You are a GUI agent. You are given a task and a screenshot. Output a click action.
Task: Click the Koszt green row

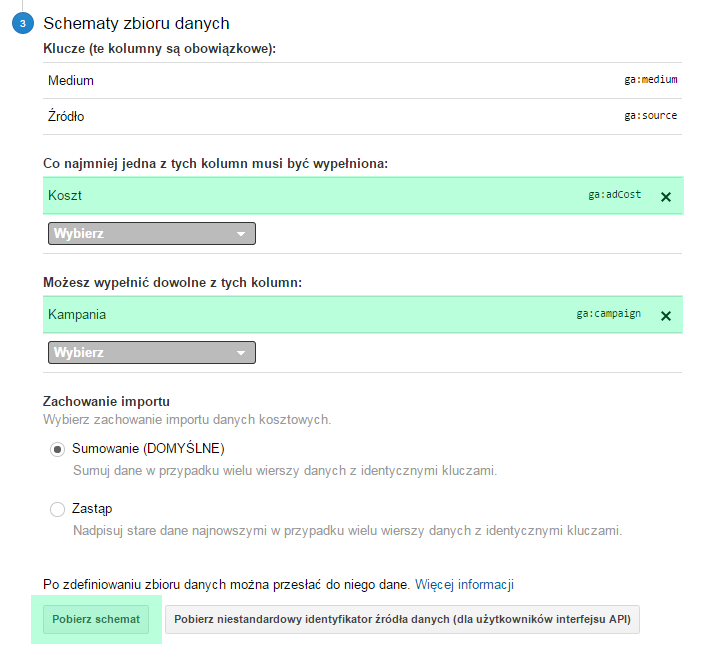[363, 195]
